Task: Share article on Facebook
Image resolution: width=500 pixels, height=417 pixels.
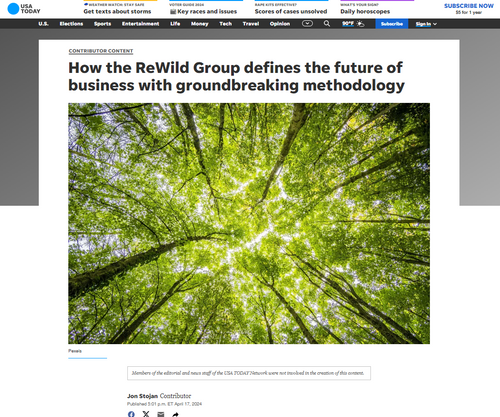Action: [131, 414]
